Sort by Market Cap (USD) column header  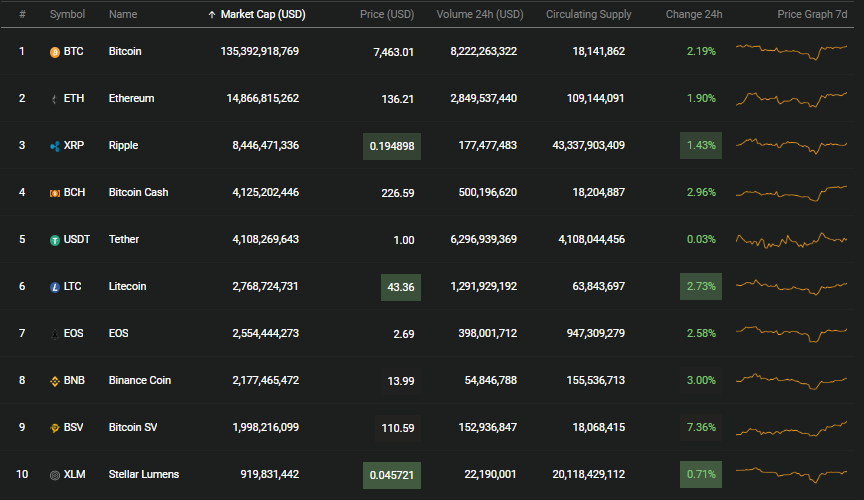(263, 14)
